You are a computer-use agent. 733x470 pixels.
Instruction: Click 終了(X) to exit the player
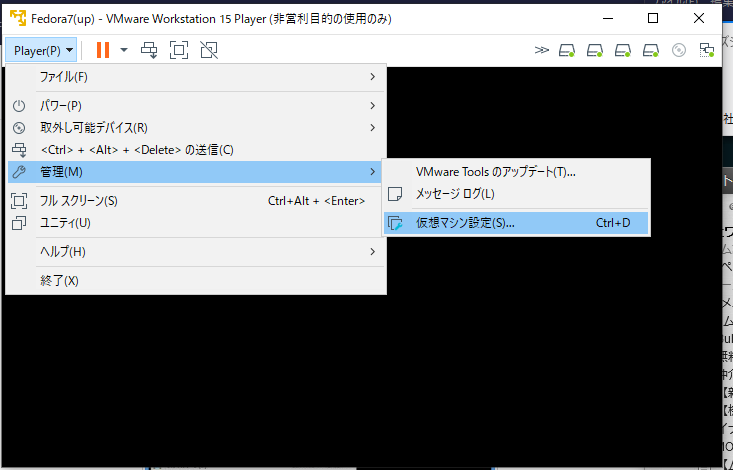pos(196,281)
